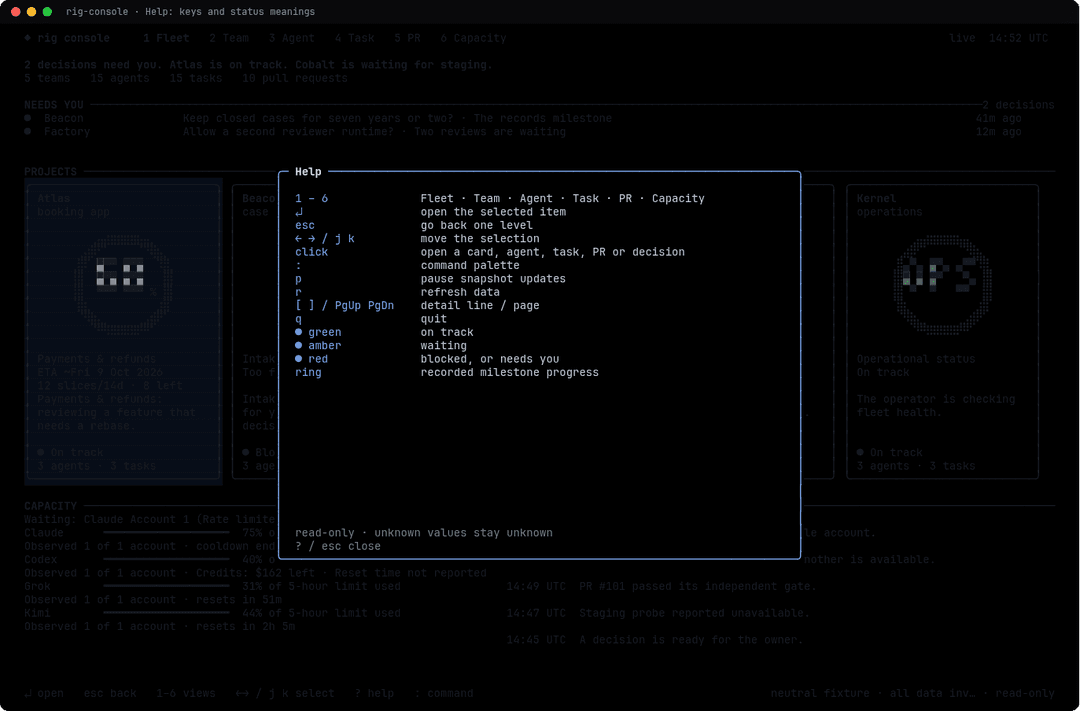This screenshot has height=711, width=1080.
Task: Click the 2 decisions counter
Action: click(1018, 105)
